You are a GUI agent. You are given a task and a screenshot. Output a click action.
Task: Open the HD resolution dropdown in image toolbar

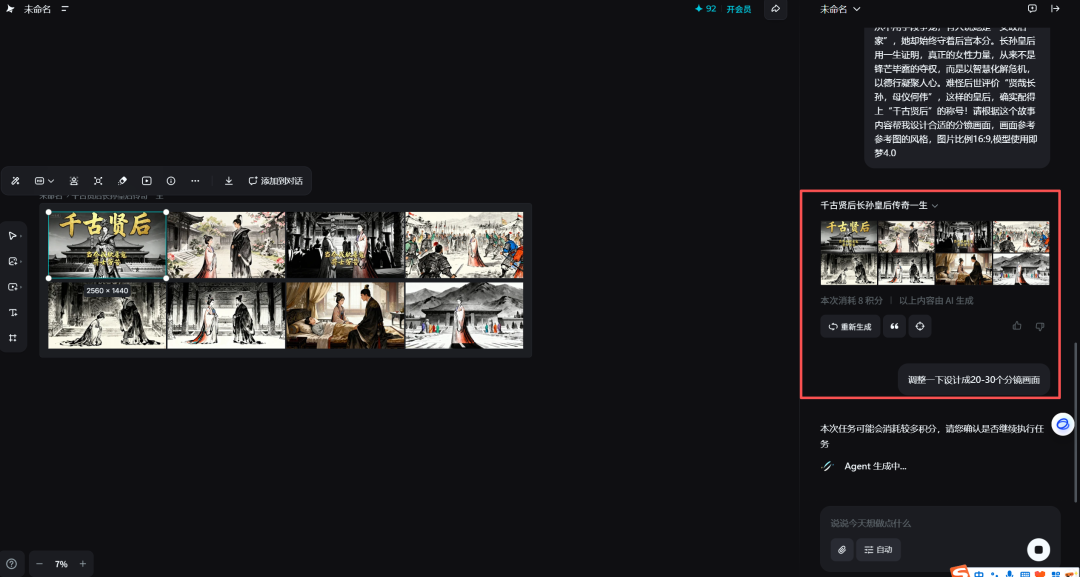44,180
